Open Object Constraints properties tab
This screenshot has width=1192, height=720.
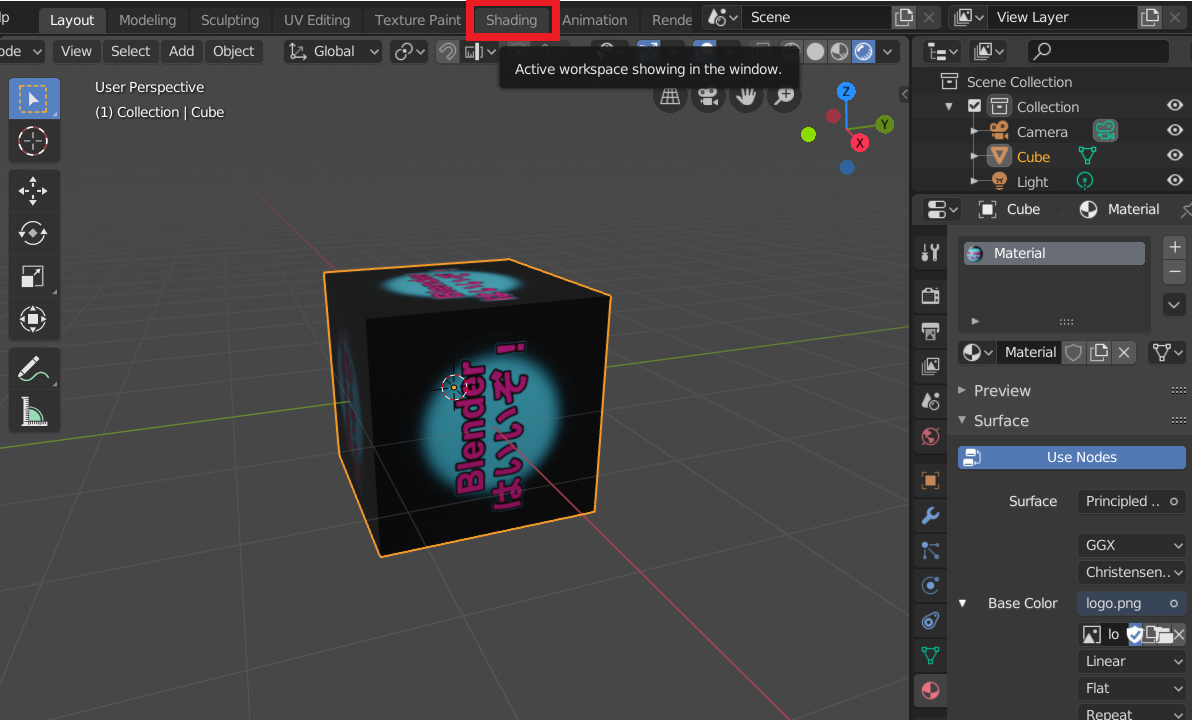pyautogui.click(x=930, y=620)
